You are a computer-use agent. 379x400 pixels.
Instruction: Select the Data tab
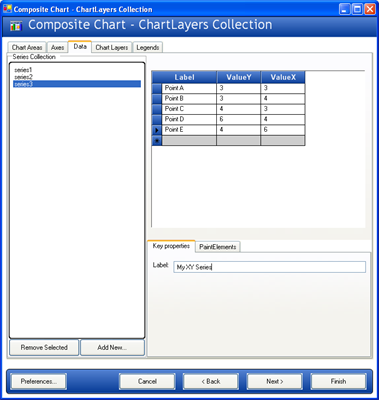click(80, 47)
